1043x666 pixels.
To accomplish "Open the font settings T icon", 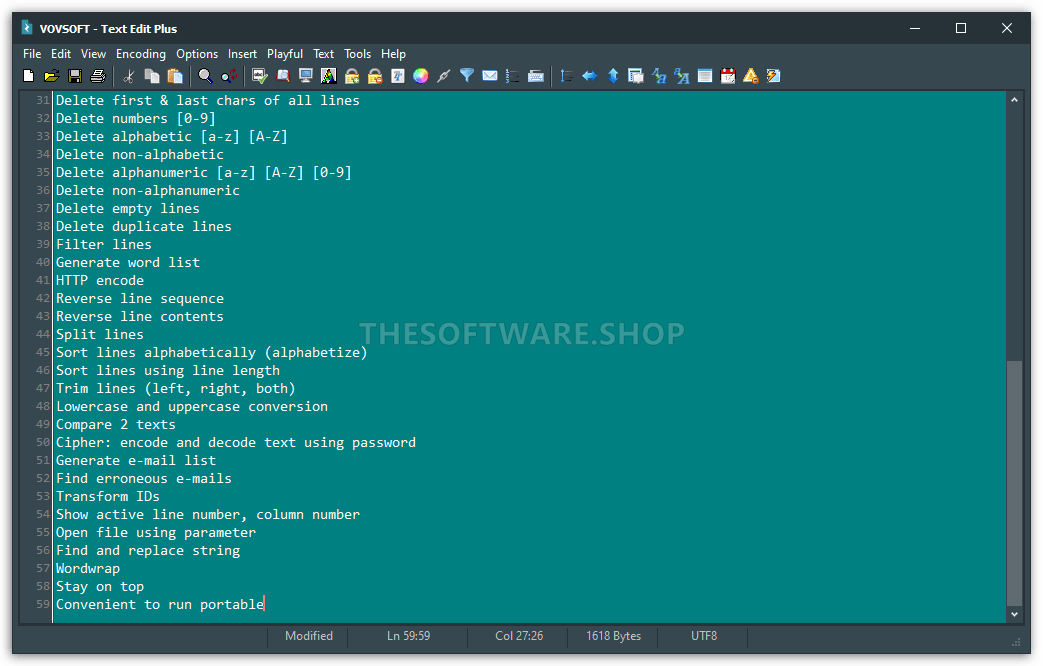I will click(398, 76).
